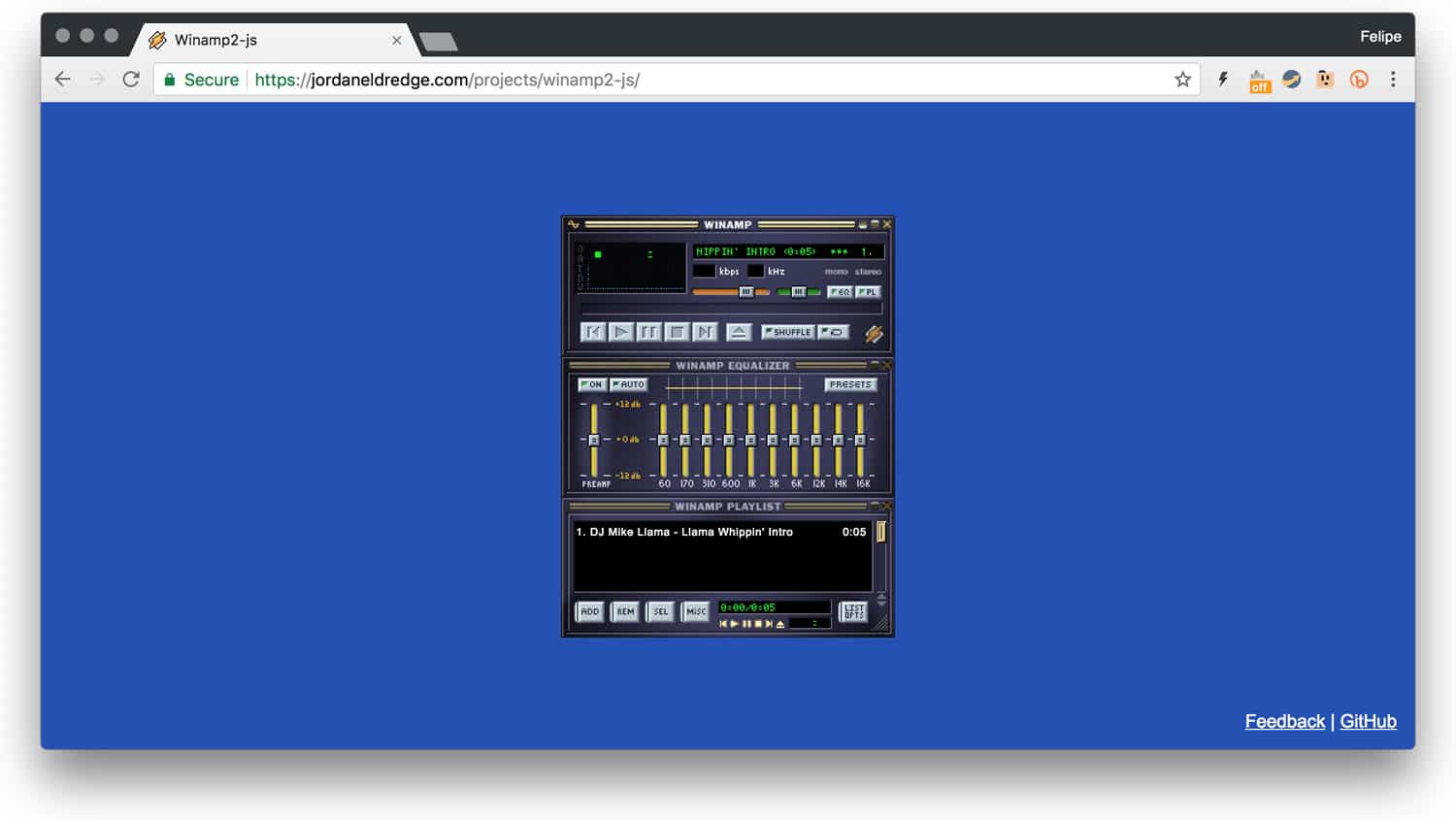1456x820 pixels.
Task: Pause the current track
Action: (648, 332)
